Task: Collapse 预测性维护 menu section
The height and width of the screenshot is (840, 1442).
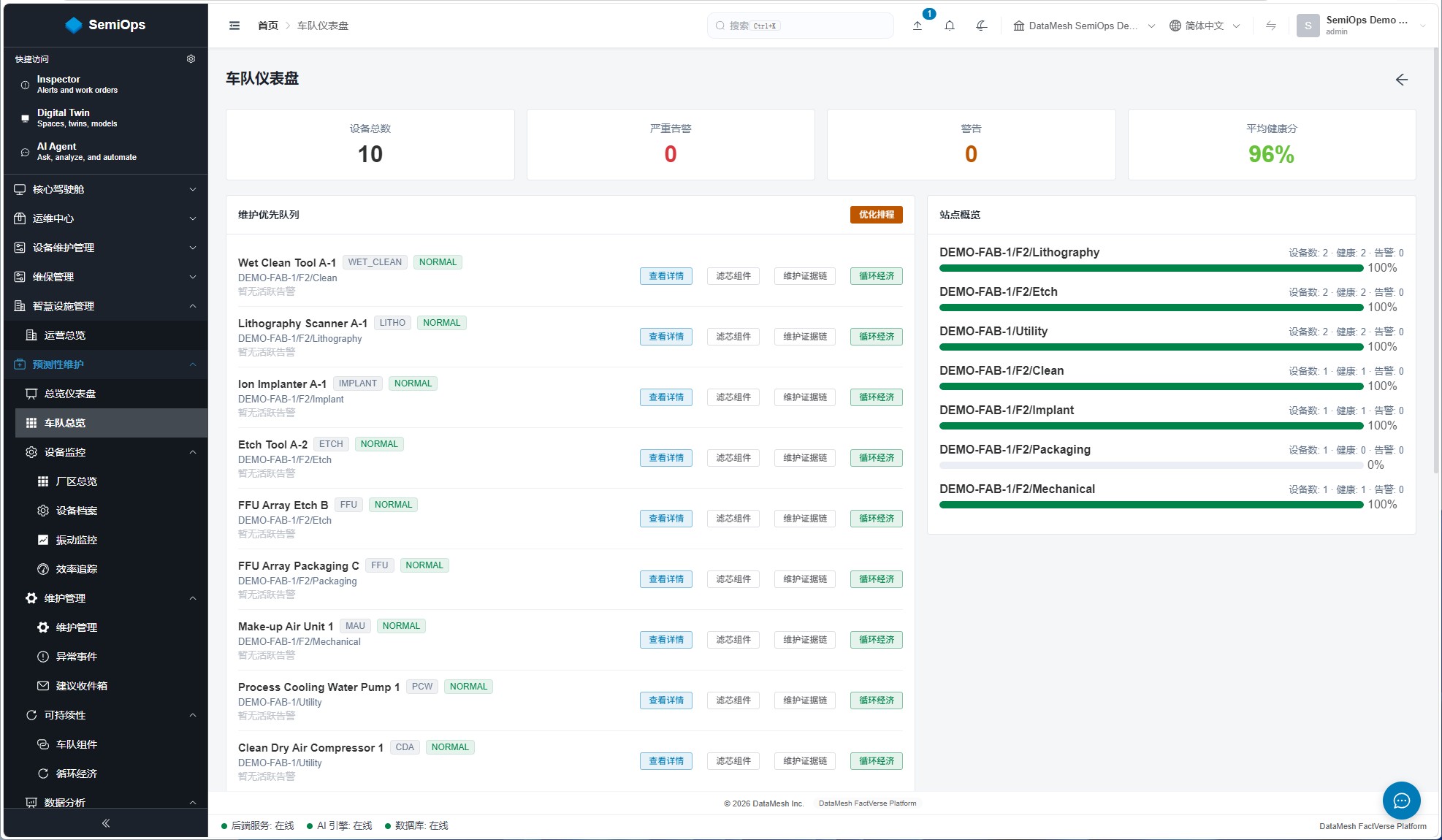Action: coord(106,364)
